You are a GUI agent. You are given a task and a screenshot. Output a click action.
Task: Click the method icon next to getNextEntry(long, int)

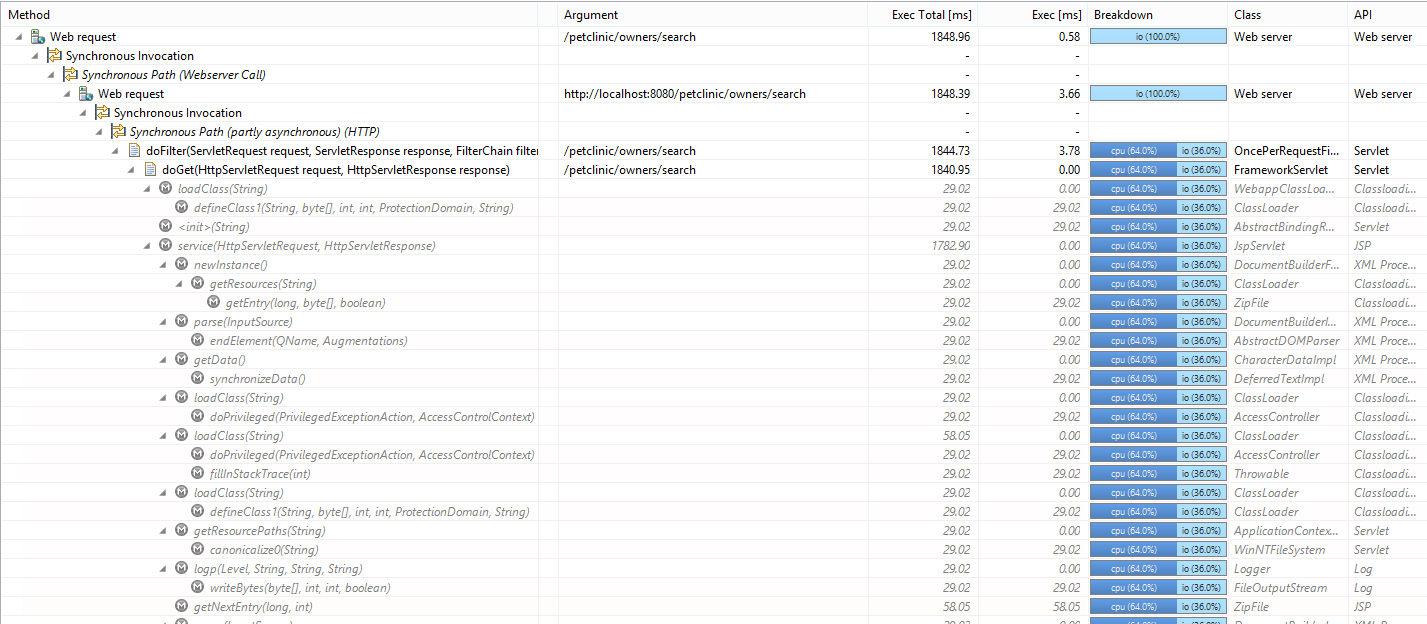(181, 607)
